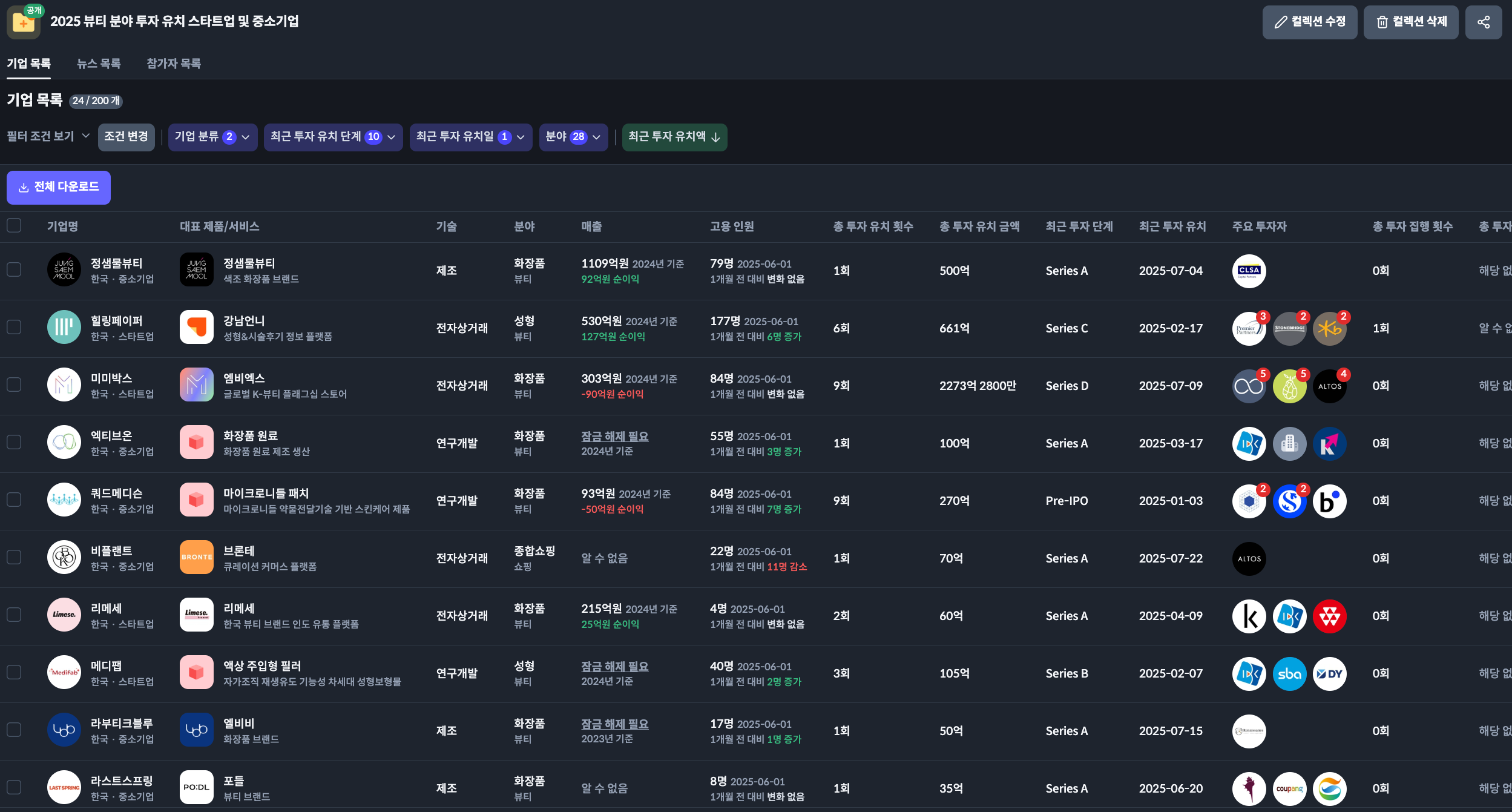1512x812 pixels.
Task: Toggle the select-all checkbox in table header
Action: [14, 226]
